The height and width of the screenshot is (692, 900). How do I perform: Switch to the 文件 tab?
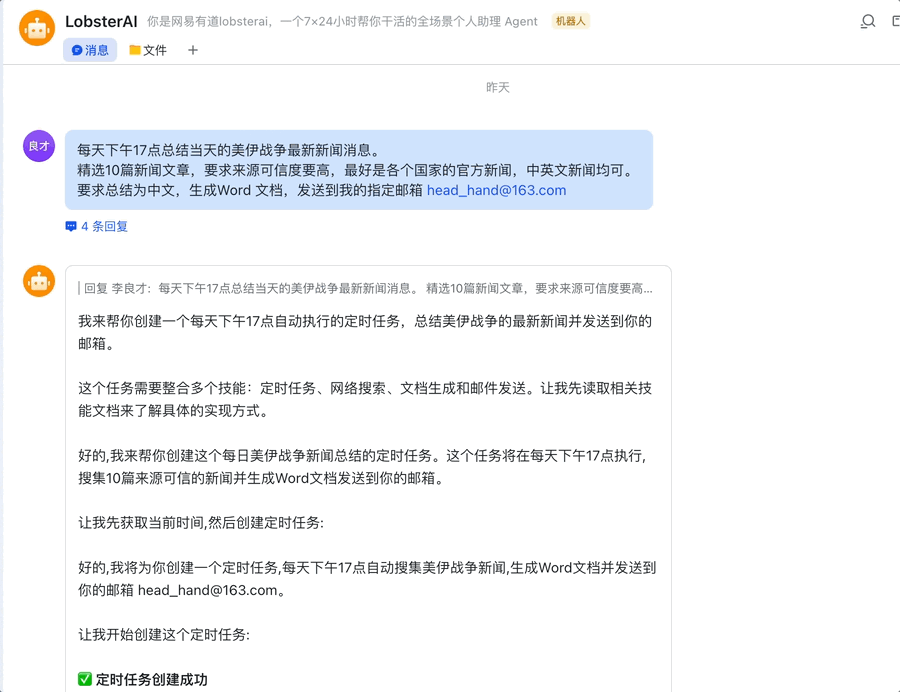coord(147,49)
